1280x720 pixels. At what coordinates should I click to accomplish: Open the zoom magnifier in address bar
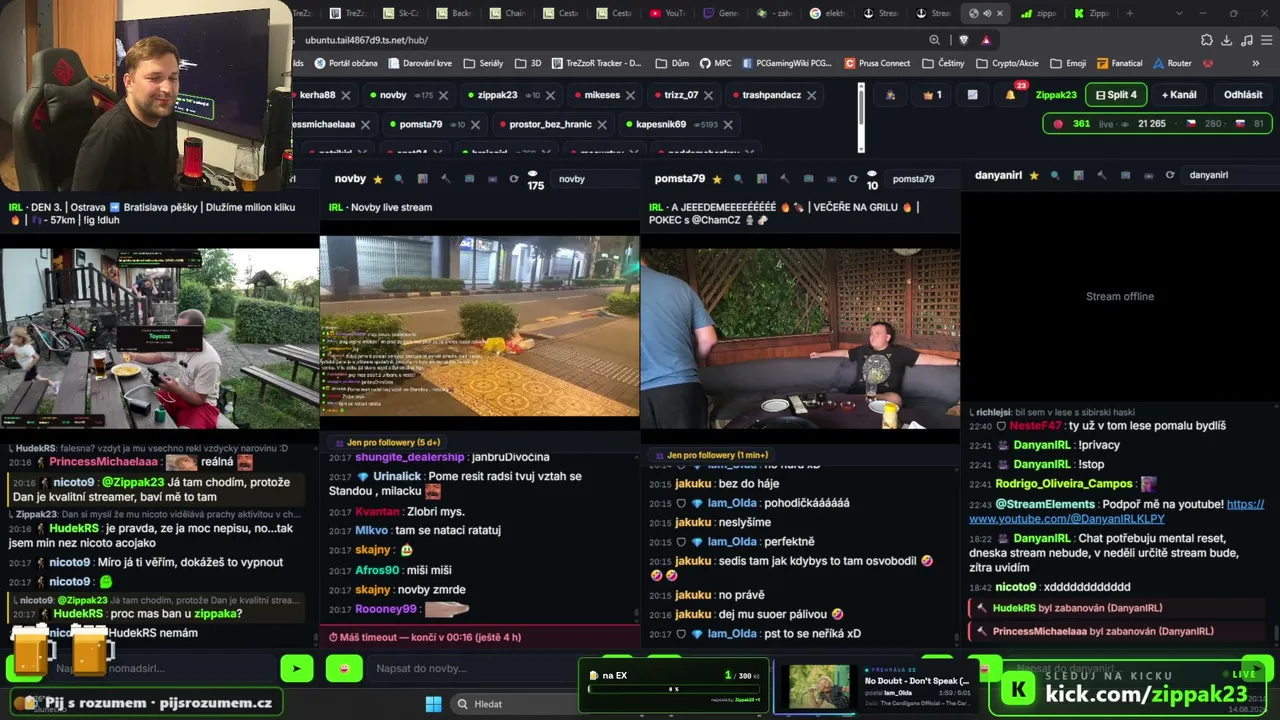click(x=934, y=40)
